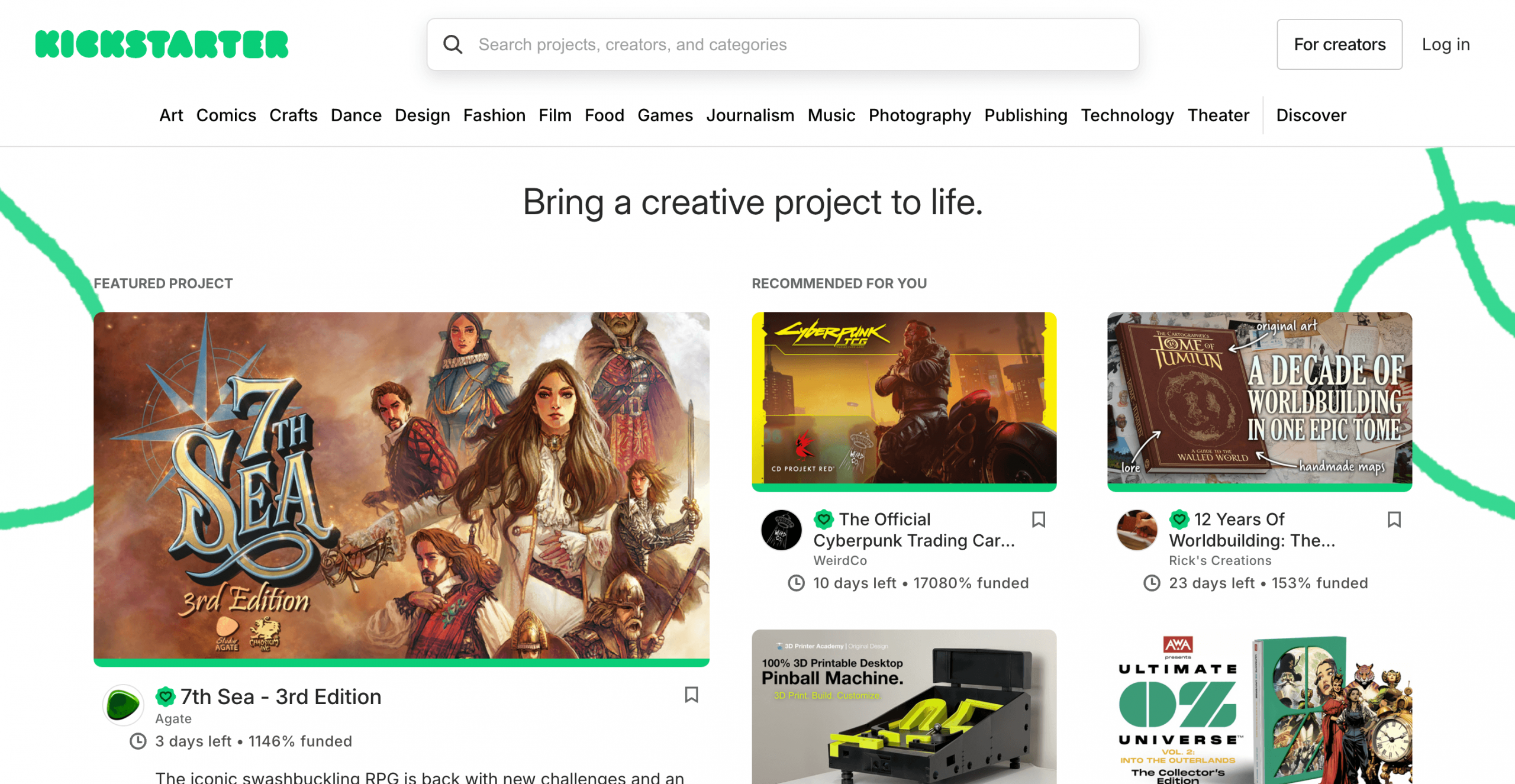The height and width of the screenshot is (784, 1515).
Task: Open the Publishing category
Action: (x=1026, y=115)
